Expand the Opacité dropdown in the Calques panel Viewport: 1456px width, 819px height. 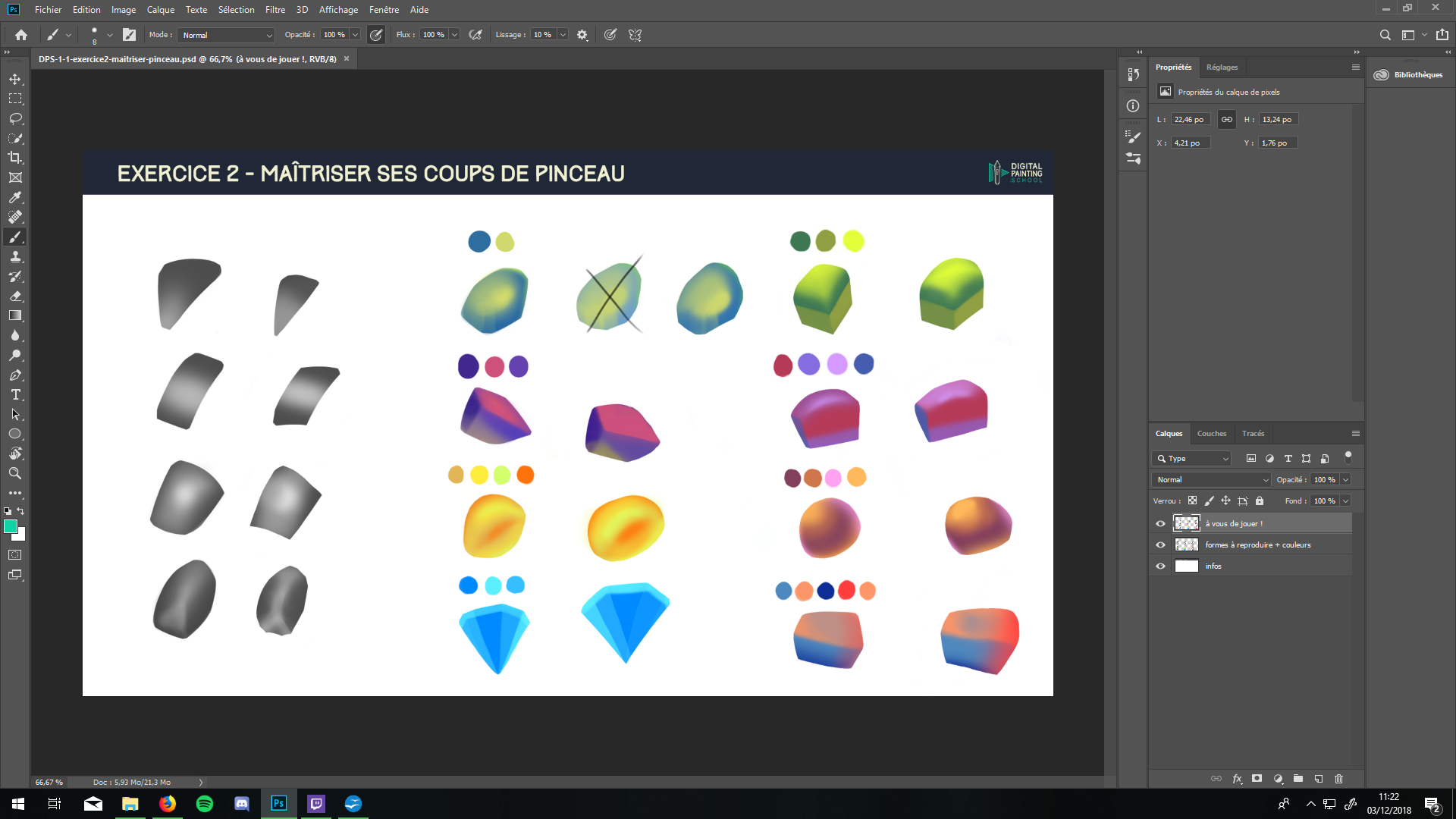(x=1345, y=479)
